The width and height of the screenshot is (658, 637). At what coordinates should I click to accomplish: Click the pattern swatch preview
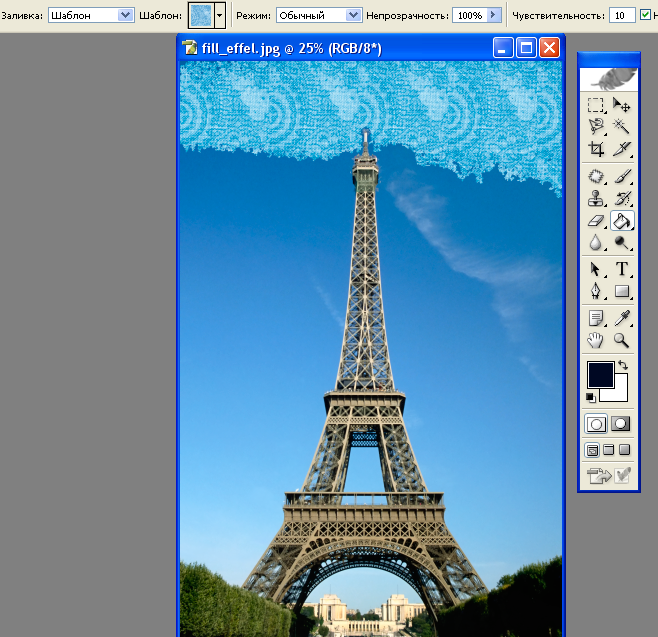point(201,16)
